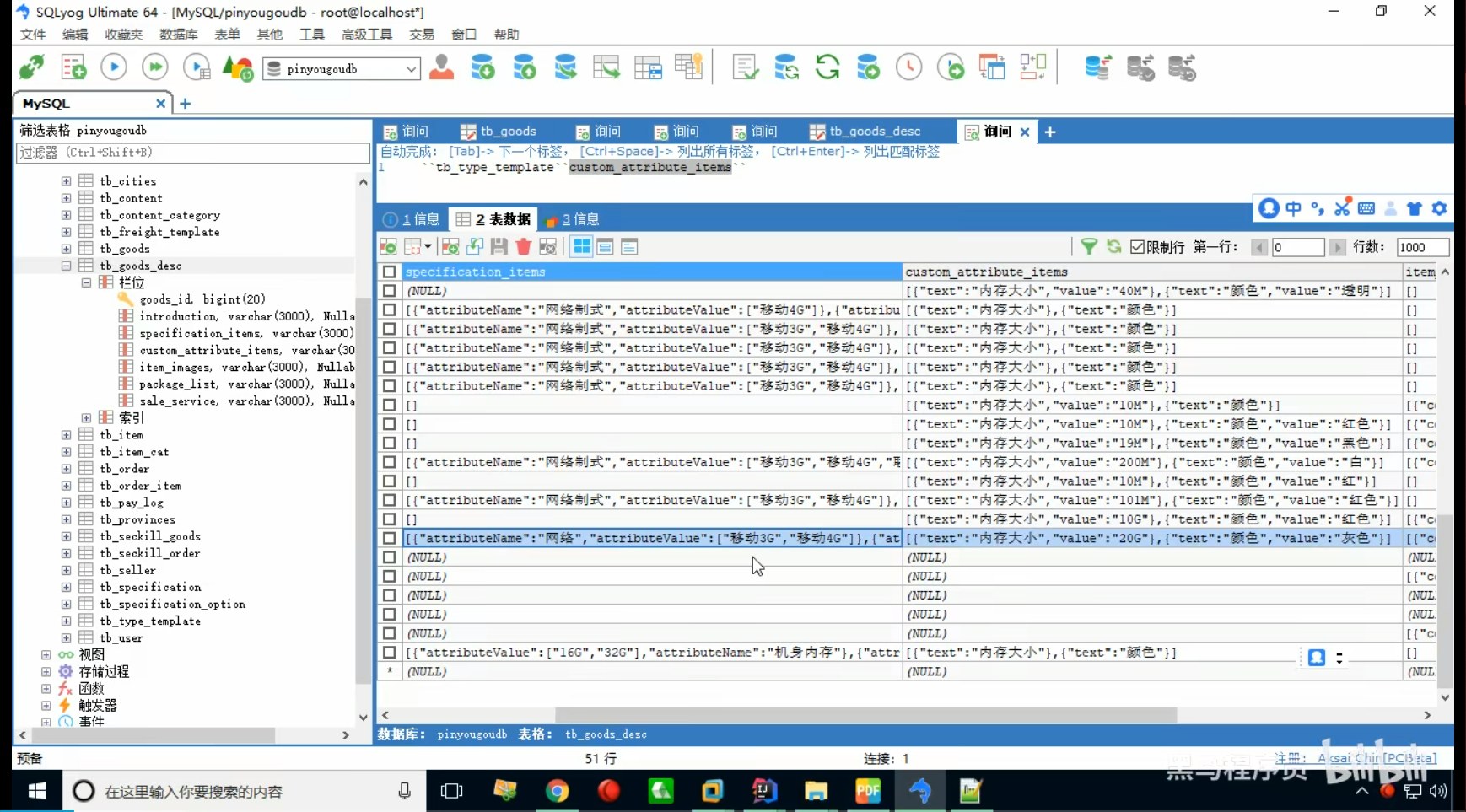
Task: Open Chrome from the taskbar
Action: (557, 791)
